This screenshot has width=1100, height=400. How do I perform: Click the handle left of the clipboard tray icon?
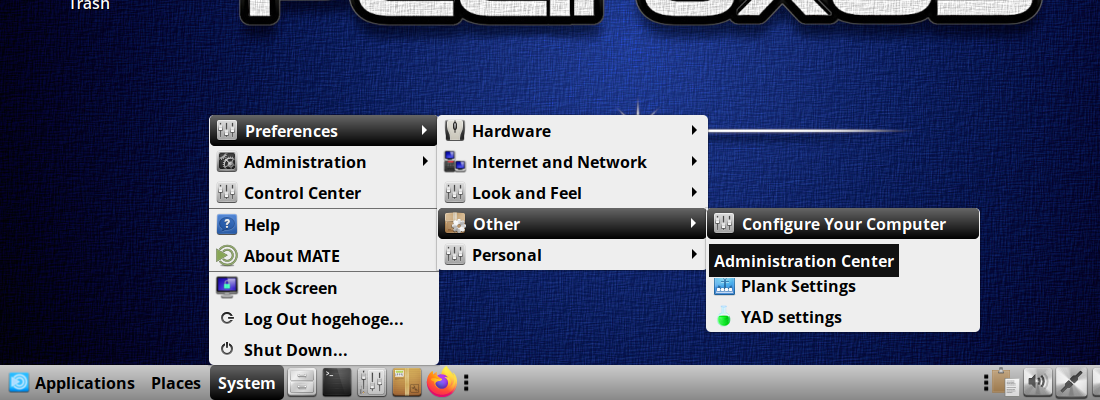[x=986, y=383]
